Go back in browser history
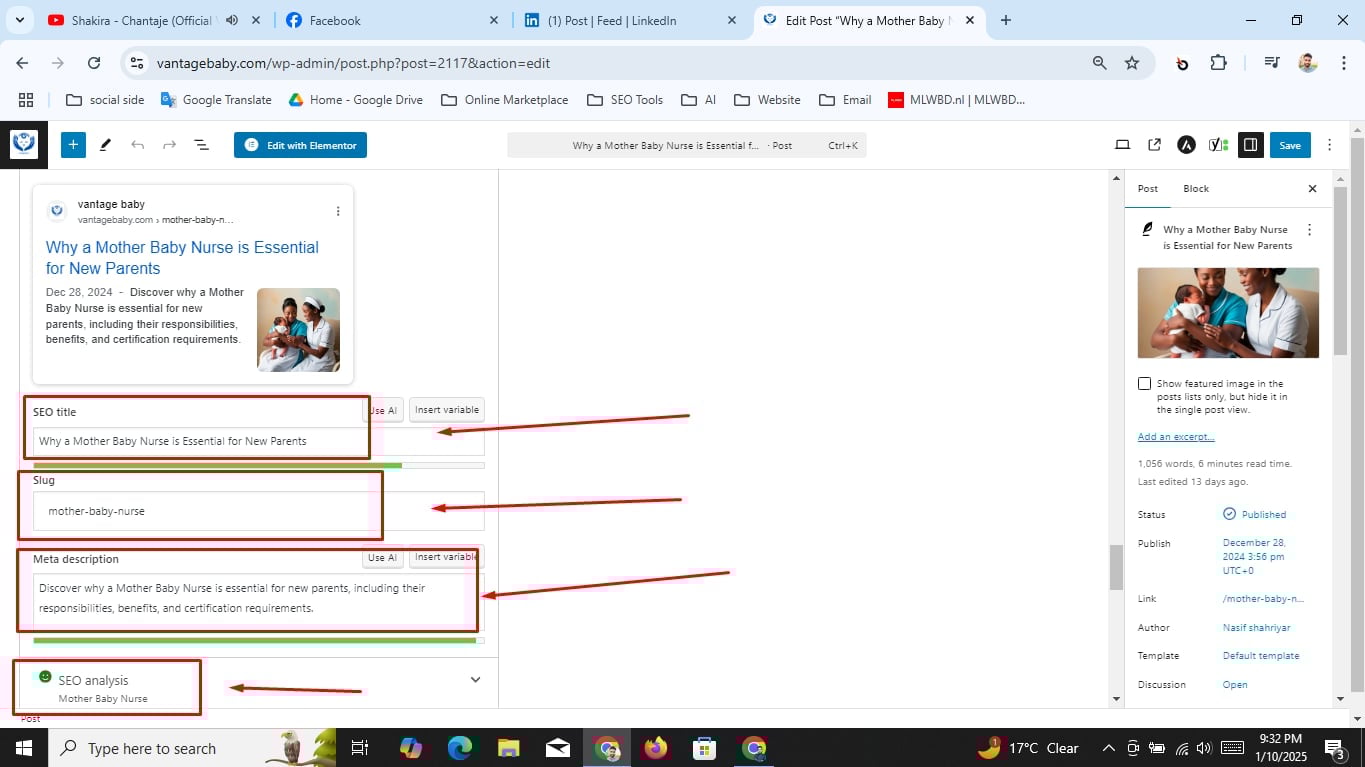 [x=23, y=63]
